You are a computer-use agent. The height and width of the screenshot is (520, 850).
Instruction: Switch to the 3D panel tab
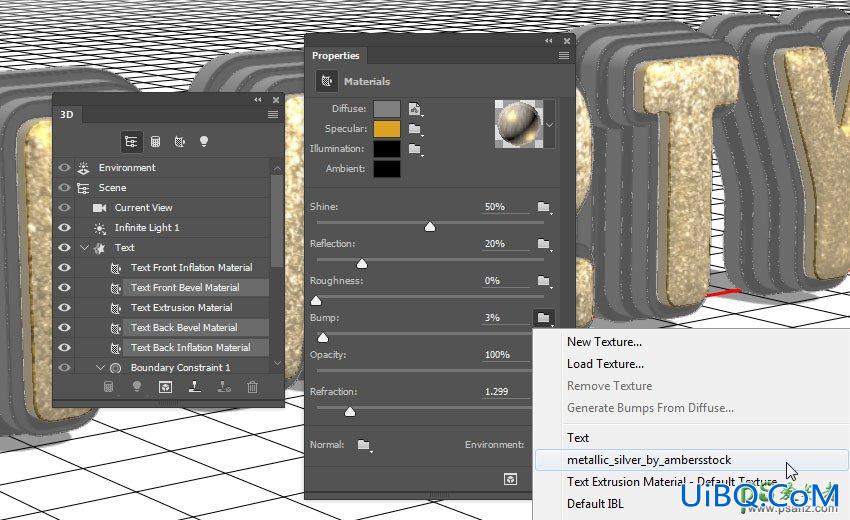[x=67, y=114]
